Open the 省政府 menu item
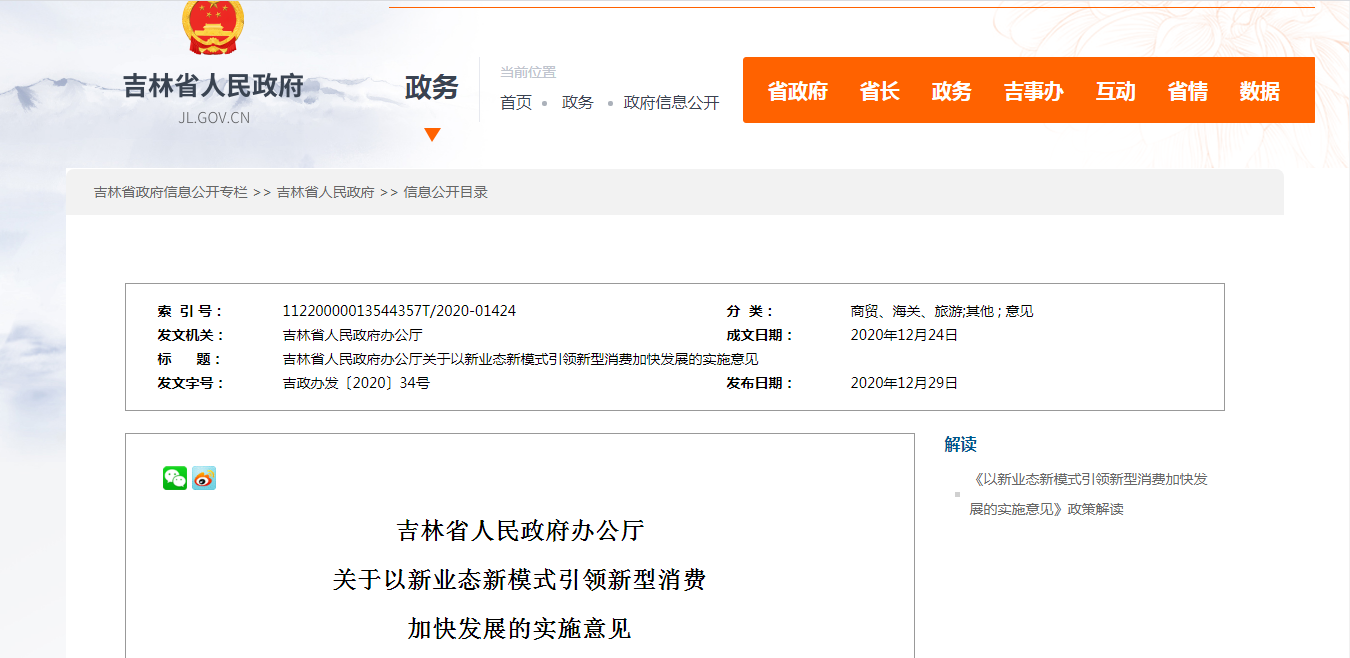The image size is (1350, 658). coord(798,91)
